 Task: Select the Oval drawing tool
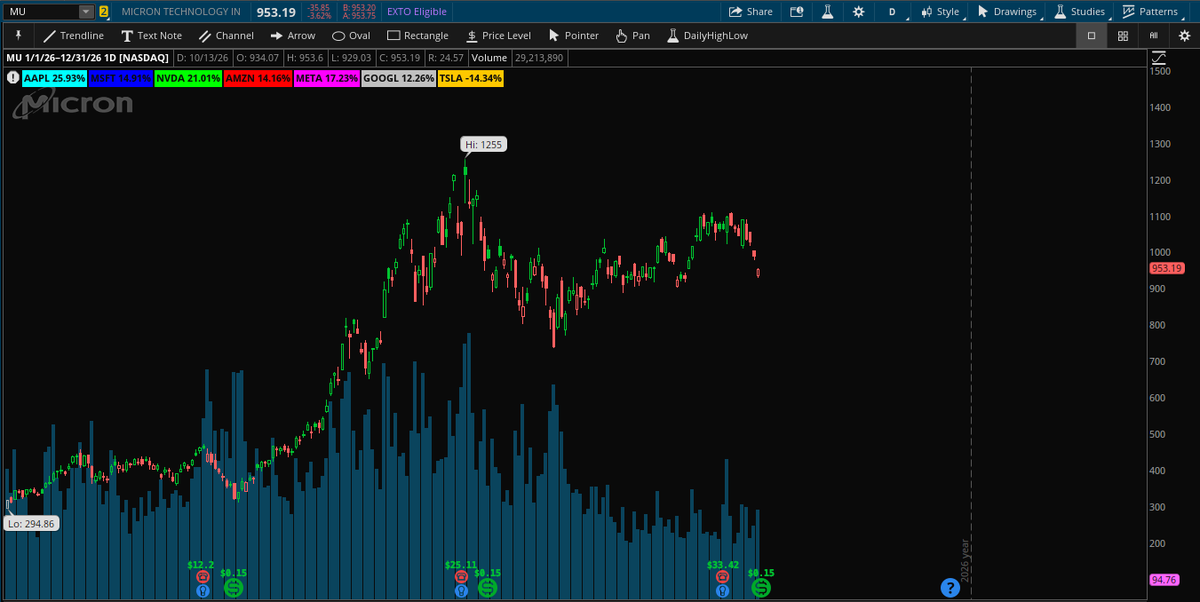(x=351, y=35)
